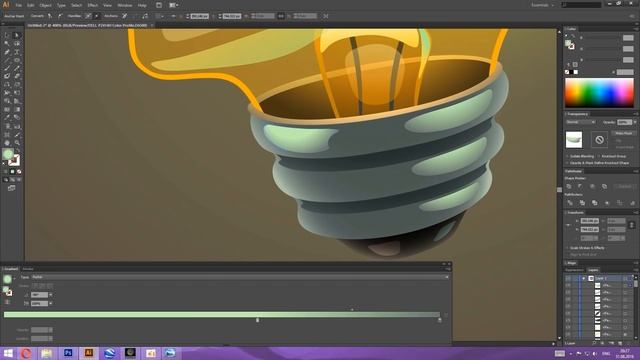
Task: Click Delete Selection trash in Layers panel
Action: tap(629, 343)
